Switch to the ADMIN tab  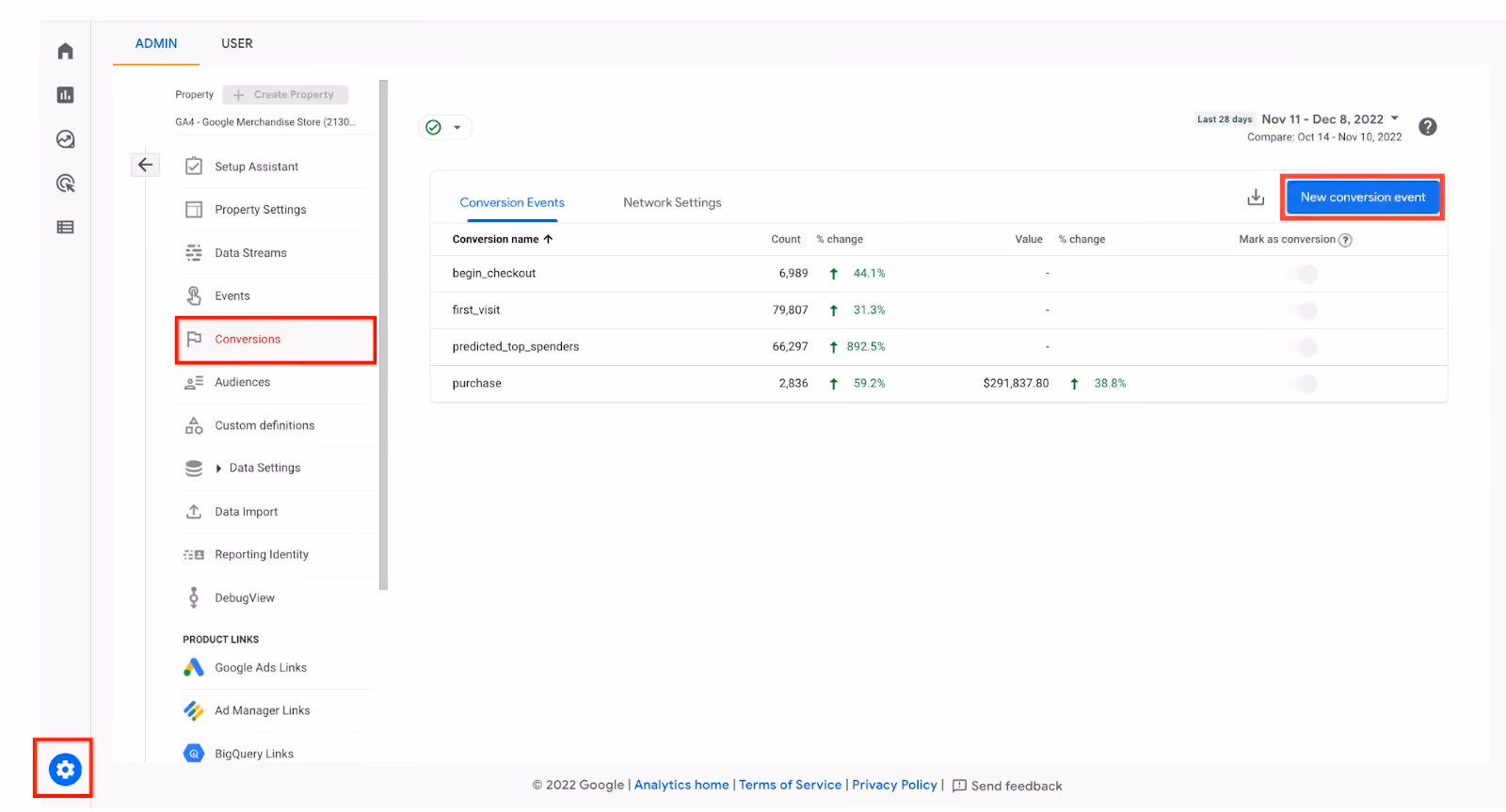click(156, 43)
